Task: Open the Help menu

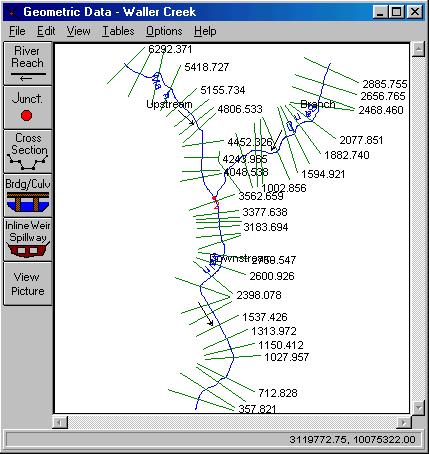Action: pyautogui.click(x=205, y=31)
